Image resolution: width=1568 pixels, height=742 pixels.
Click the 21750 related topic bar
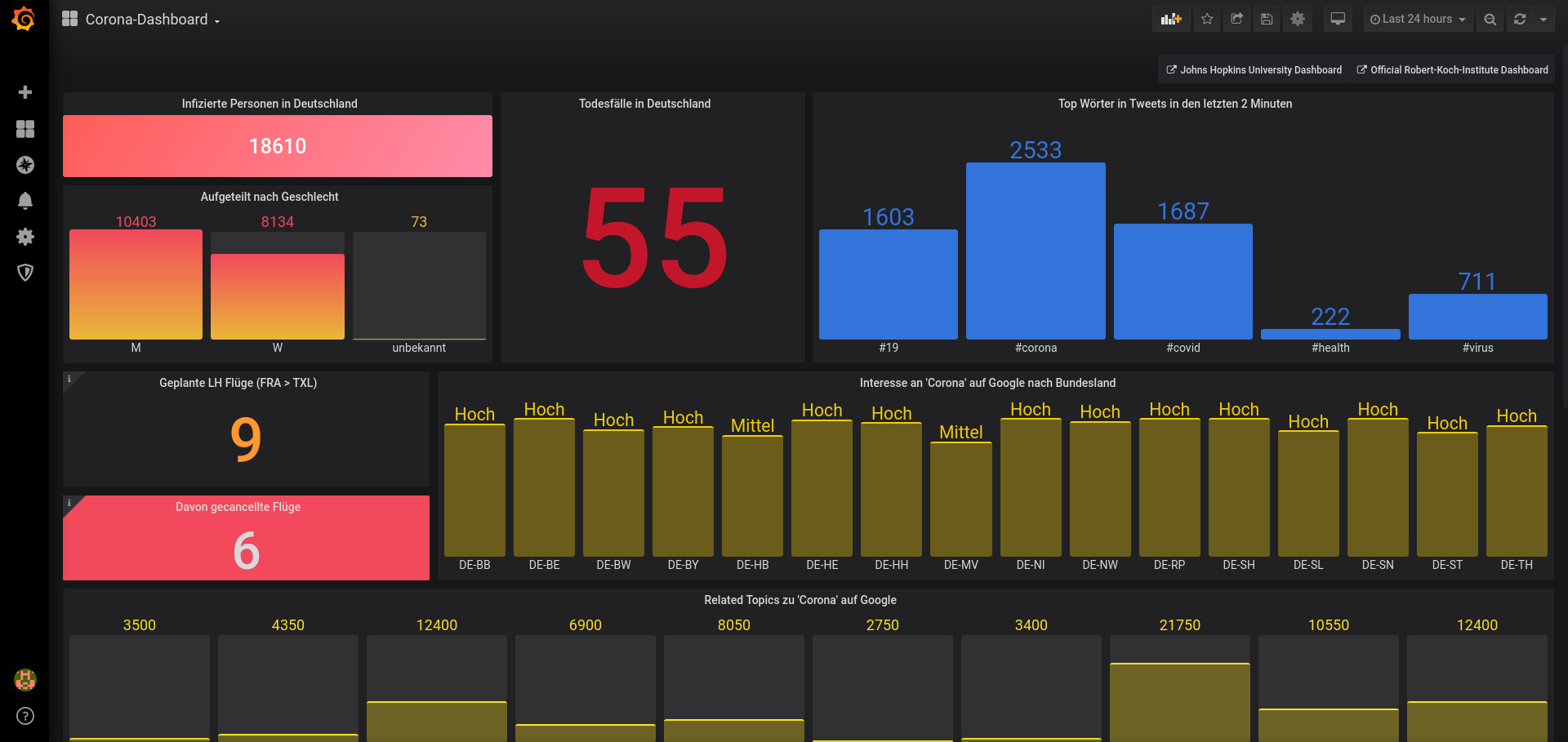[1180, 702]
